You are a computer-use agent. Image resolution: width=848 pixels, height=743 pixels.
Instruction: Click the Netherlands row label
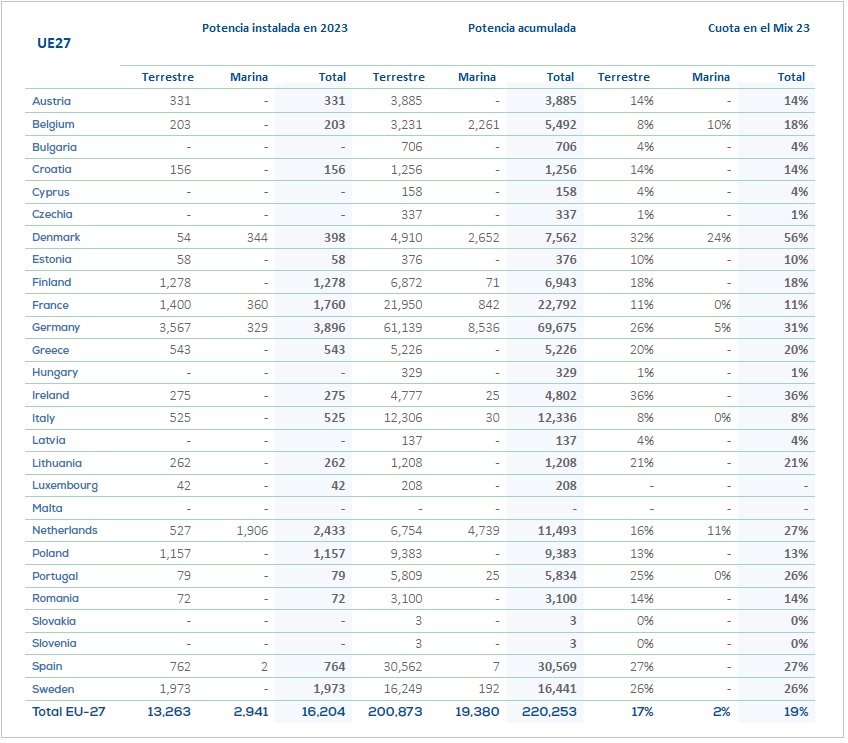(65, 530)
